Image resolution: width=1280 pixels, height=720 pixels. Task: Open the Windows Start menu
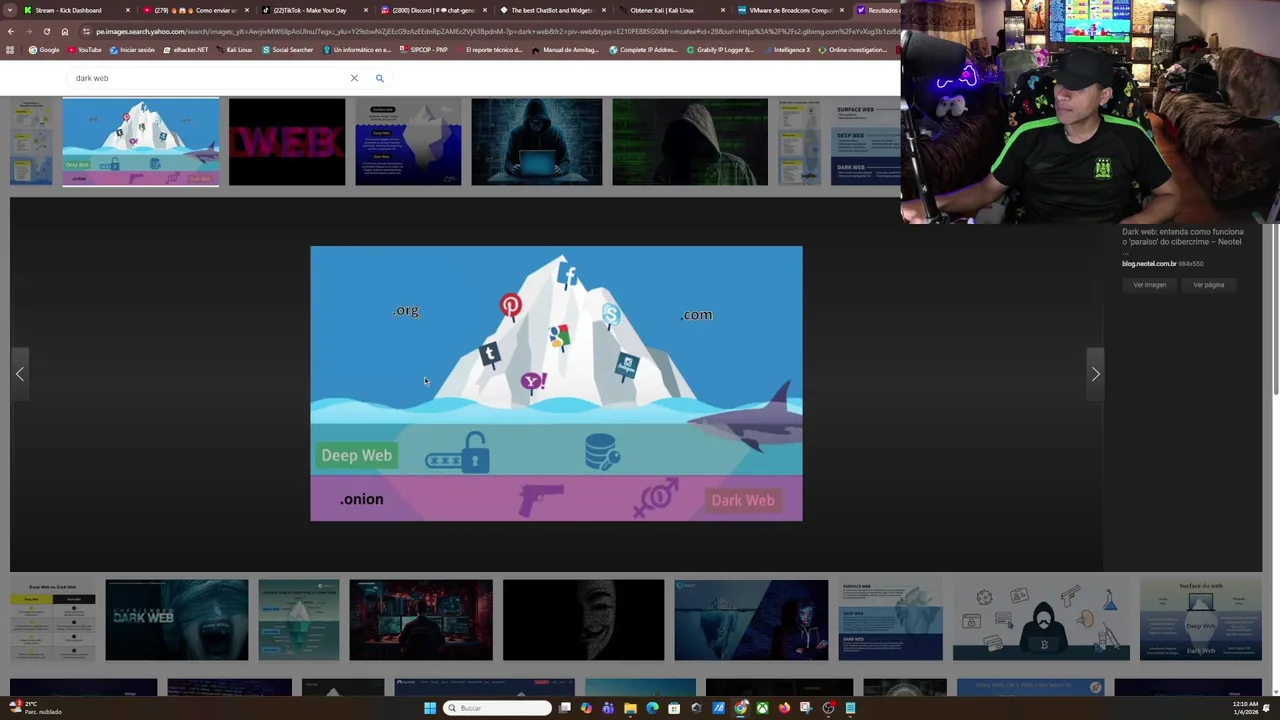[430, 708]
